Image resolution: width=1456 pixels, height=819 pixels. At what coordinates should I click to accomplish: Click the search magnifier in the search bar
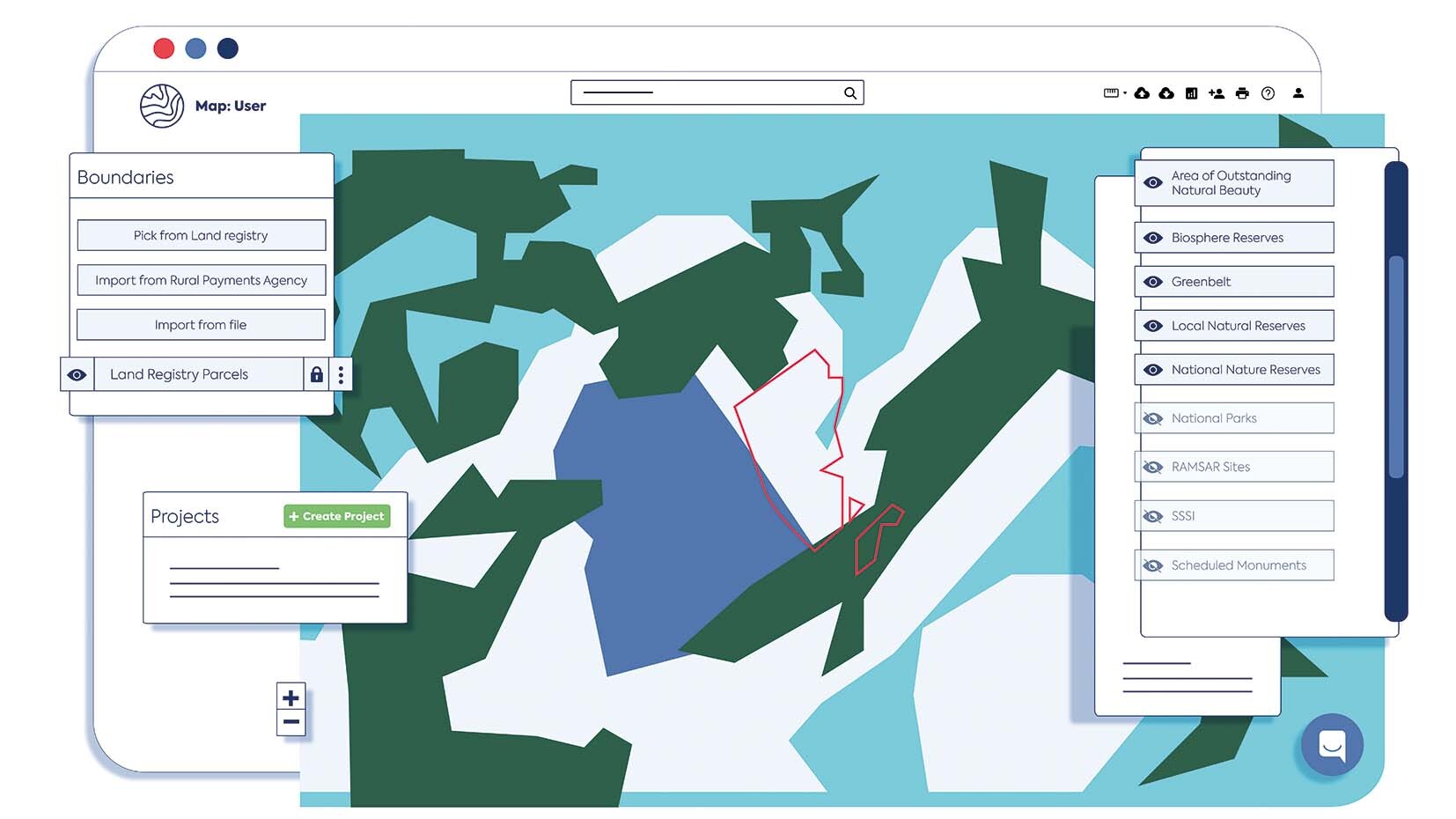(849, 92)
